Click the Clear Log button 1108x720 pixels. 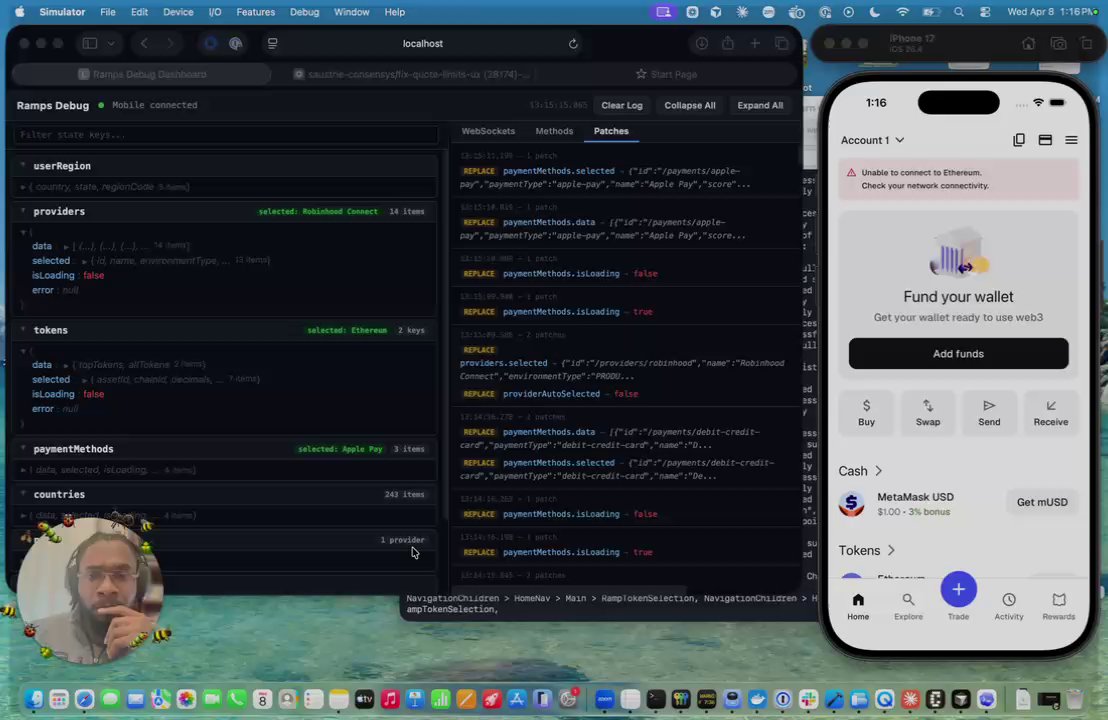coord(622,105)
